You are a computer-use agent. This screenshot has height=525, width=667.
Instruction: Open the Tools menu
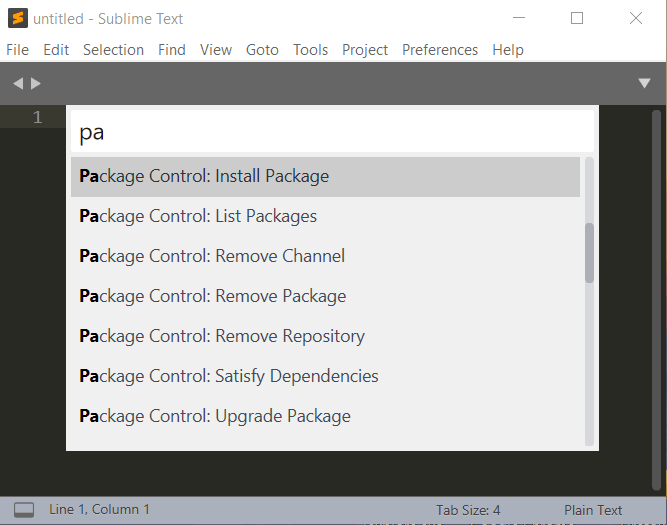pos(311,50)
